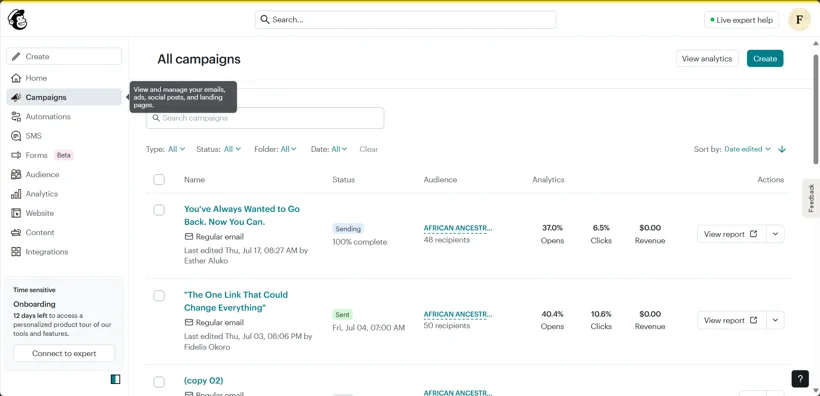The image size is (820, 396).
Task: Click the audience link for the 50-recipients campaign
Action: tap(458, 314)
